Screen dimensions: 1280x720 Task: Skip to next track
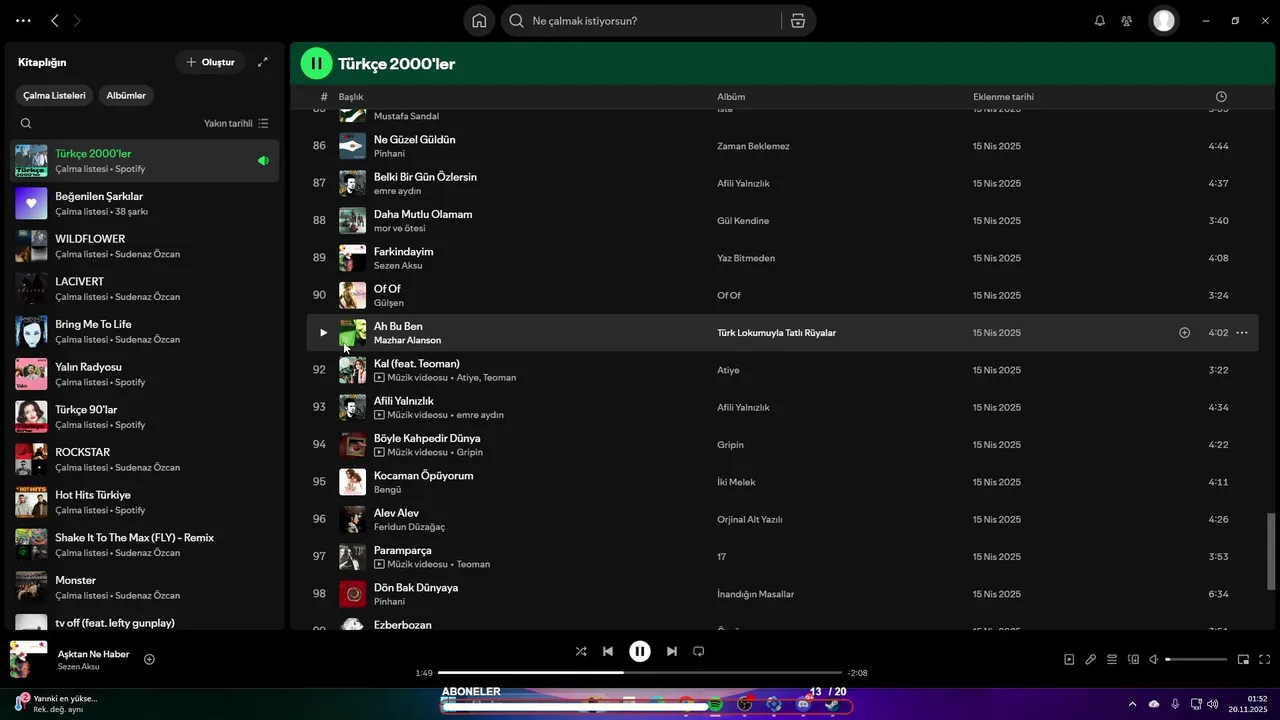(672, 651)
